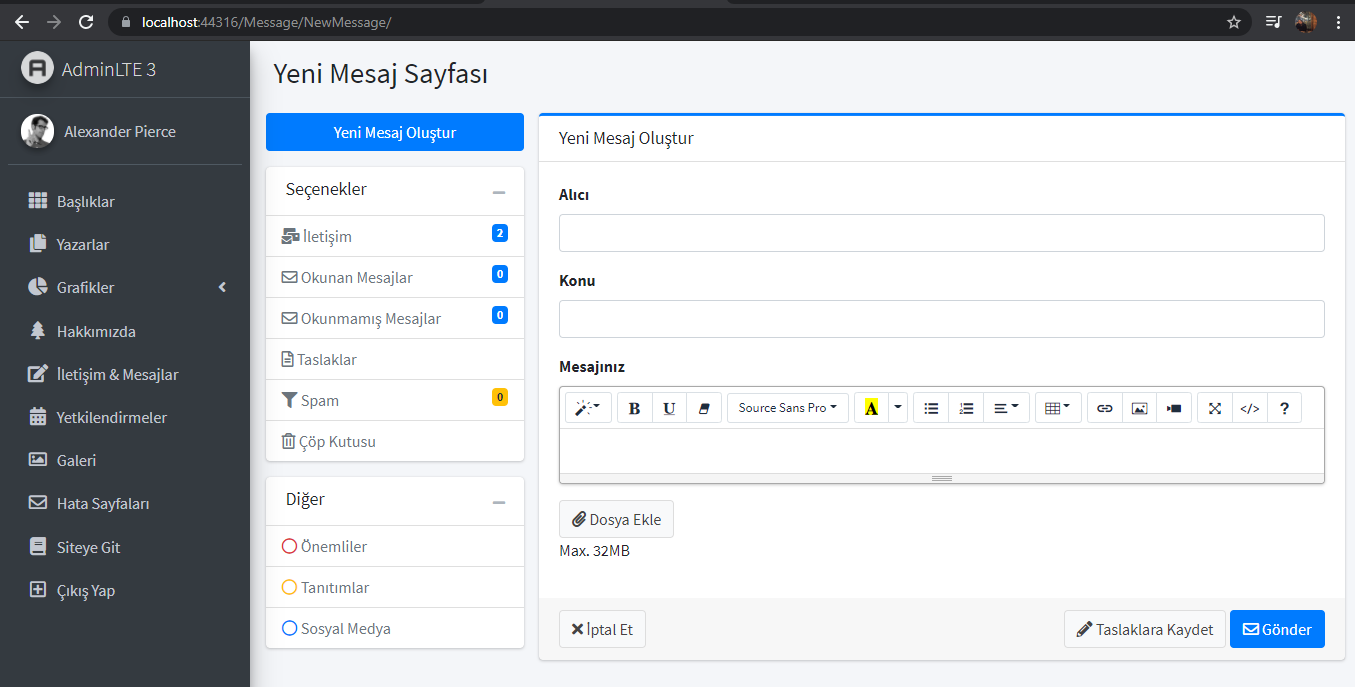Insert an unordered bullet list
Viewport: 1355px width, 687px height.
click(x=930, y=407)
